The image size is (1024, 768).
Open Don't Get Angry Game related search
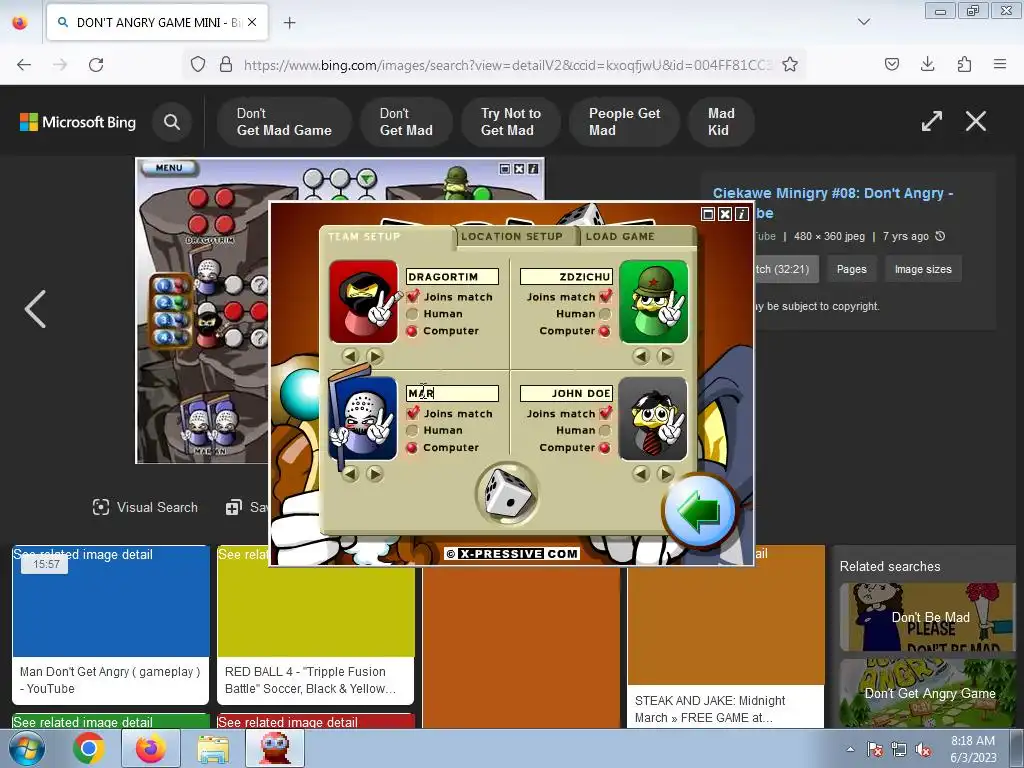pos(927,694)
